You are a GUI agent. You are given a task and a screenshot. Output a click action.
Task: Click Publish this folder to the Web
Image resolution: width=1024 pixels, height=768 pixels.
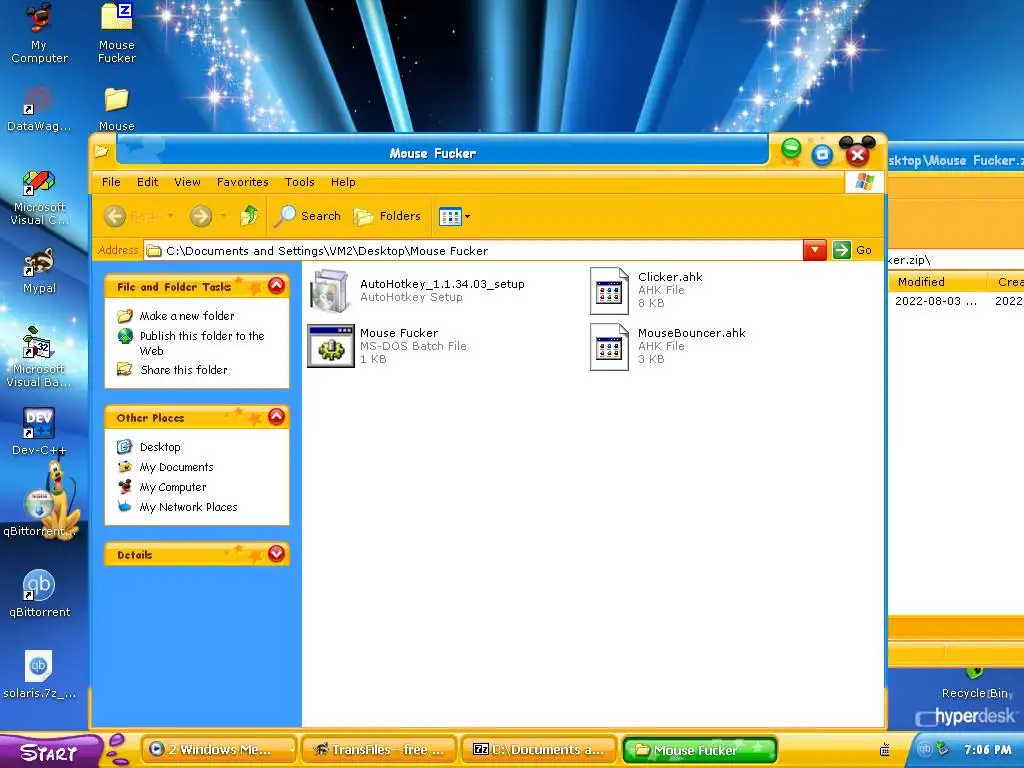pos(202,343)
